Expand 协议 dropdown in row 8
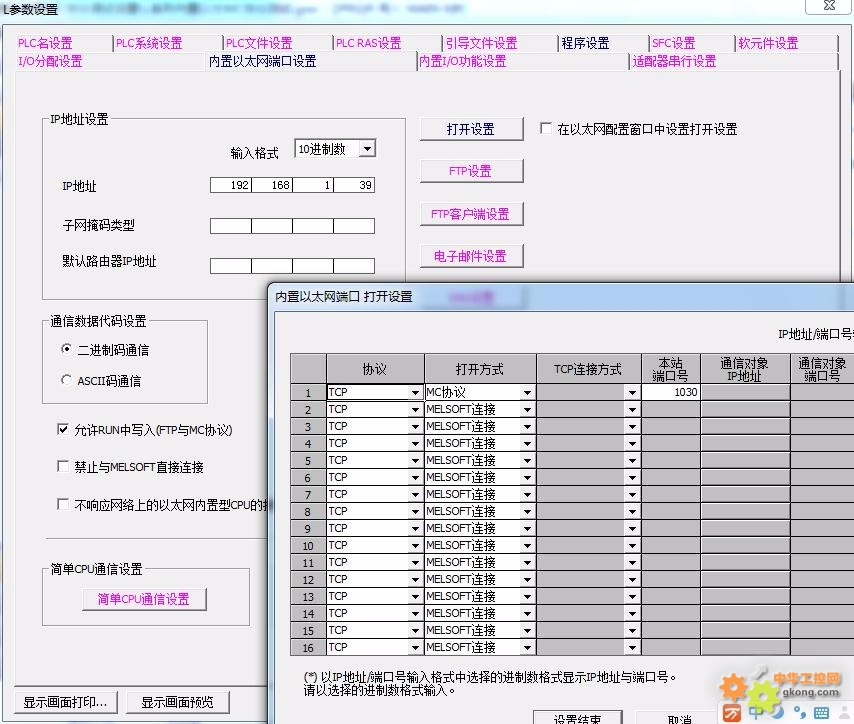Viewport: 854px width, 724px height. pyautogui.click(x=415, y=512)
